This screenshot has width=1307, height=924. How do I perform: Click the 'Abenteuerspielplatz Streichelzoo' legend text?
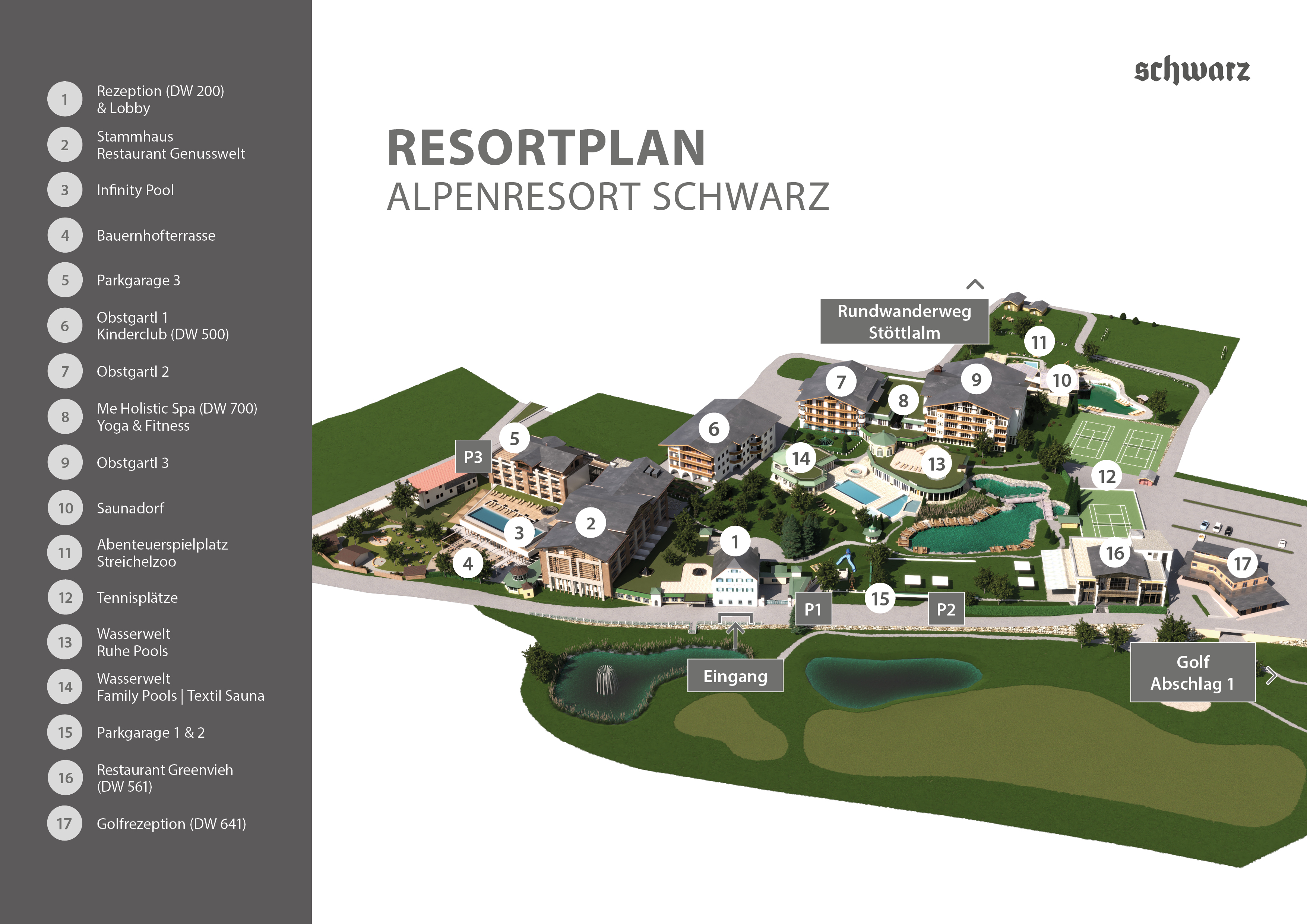(162, 553)
